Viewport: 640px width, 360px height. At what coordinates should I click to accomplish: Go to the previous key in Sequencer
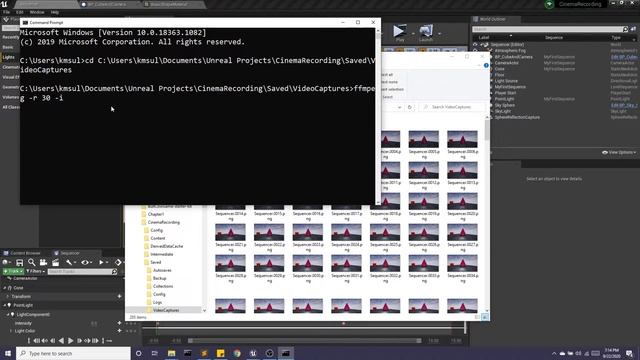[x=44, y=340]
